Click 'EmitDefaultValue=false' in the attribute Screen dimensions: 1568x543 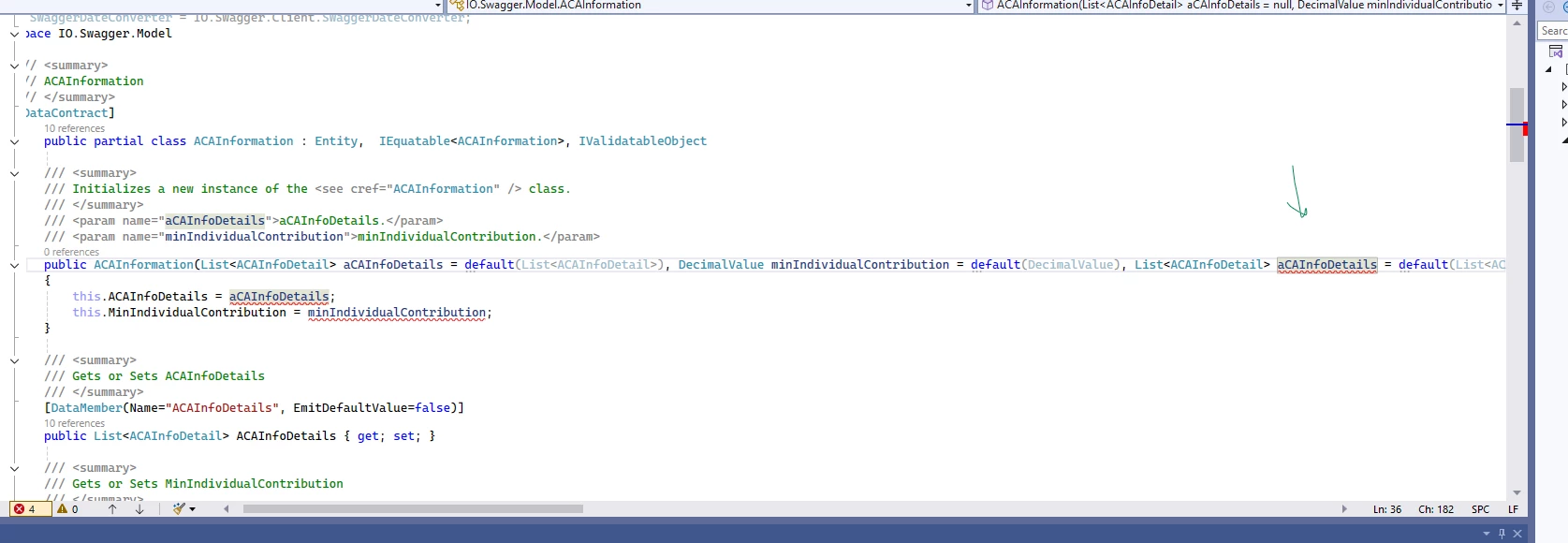pyautogui.click(x=372, y=408)
